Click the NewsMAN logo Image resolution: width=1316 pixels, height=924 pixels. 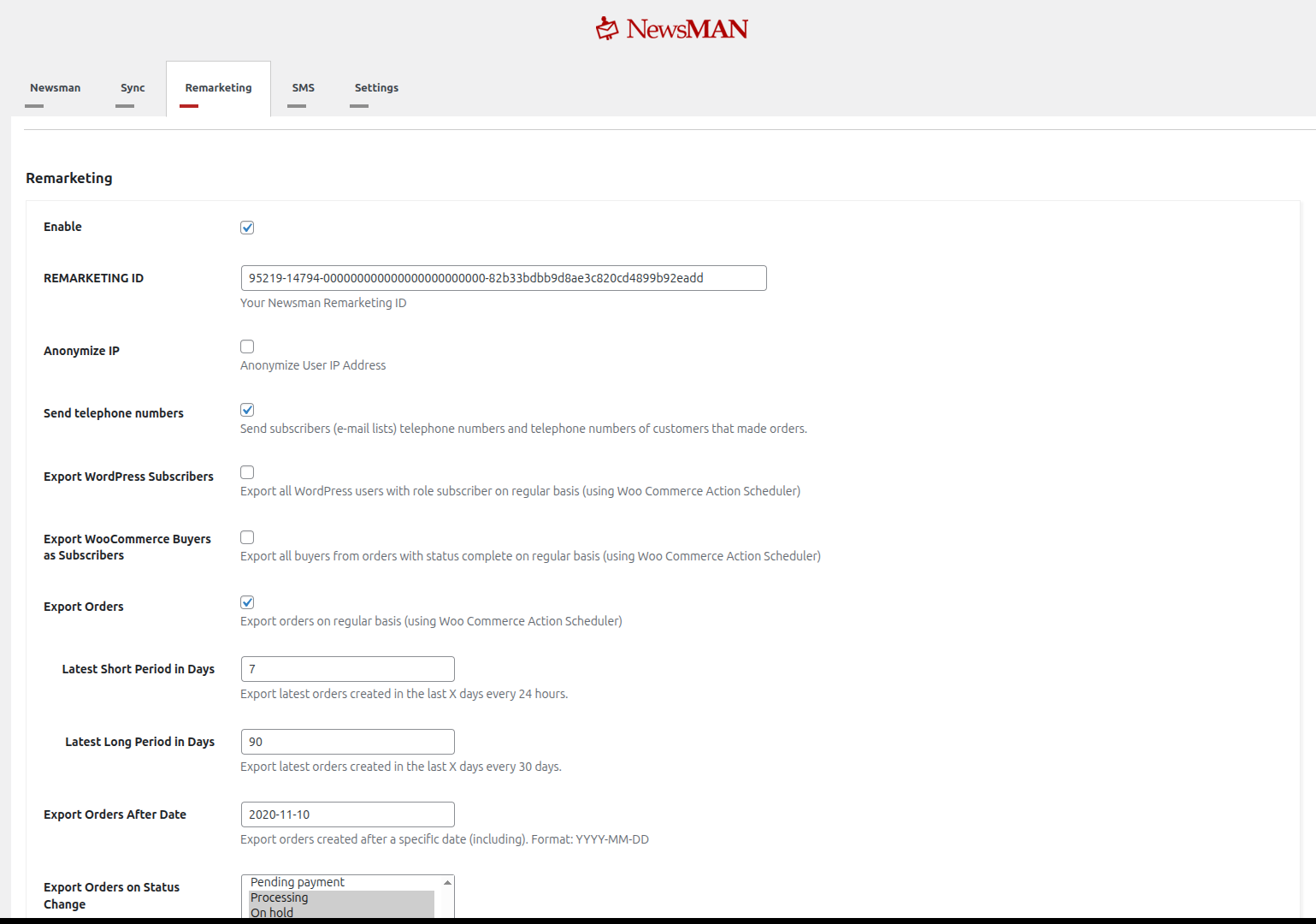point(671,29)
